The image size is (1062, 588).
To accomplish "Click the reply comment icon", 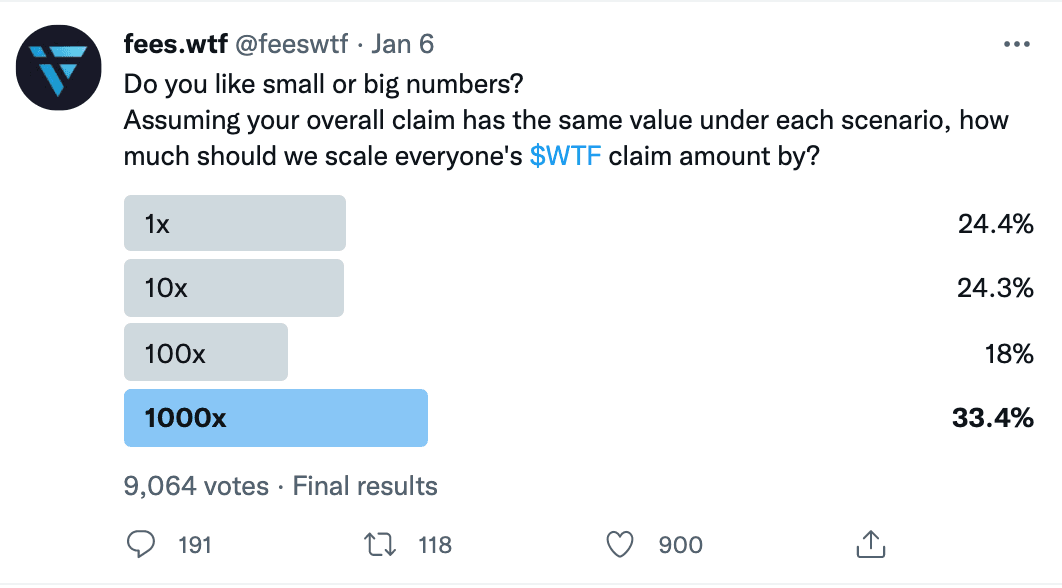I will (x=142, y=545).
